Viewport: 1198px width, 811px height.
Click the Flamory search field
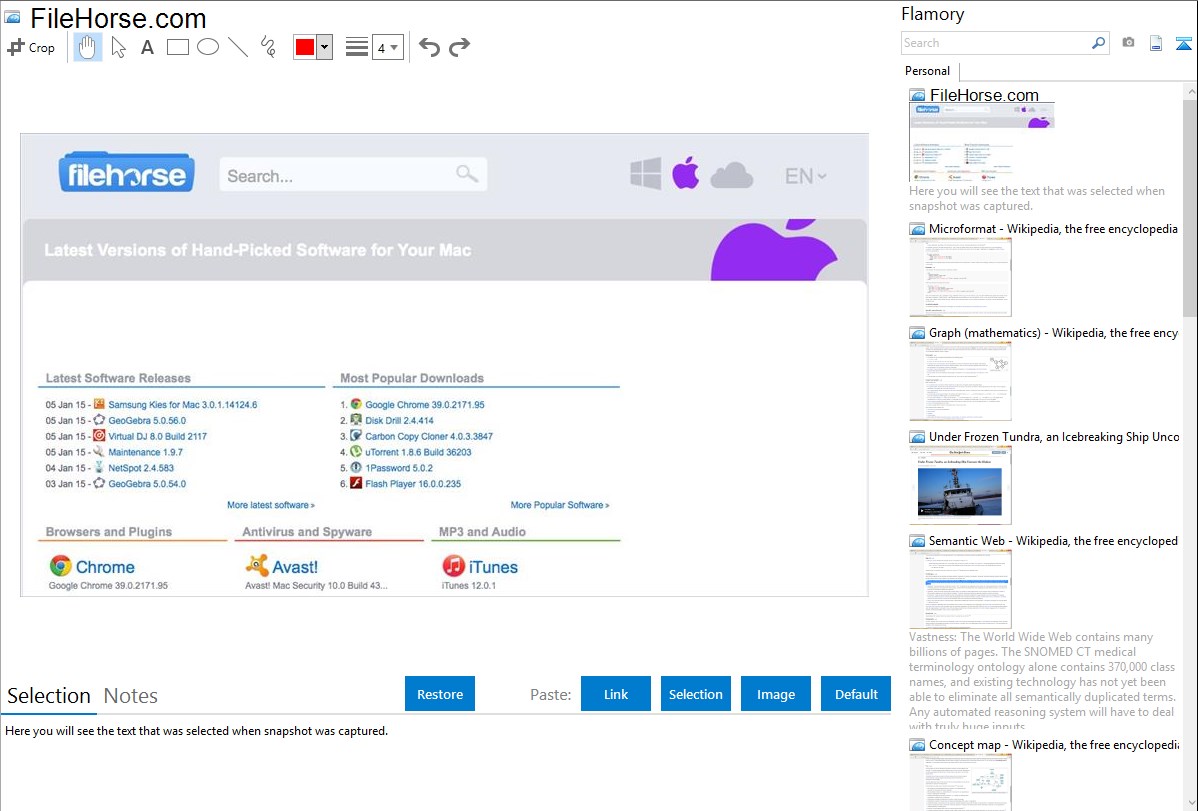pyautogui.click(x=996, y=43)
